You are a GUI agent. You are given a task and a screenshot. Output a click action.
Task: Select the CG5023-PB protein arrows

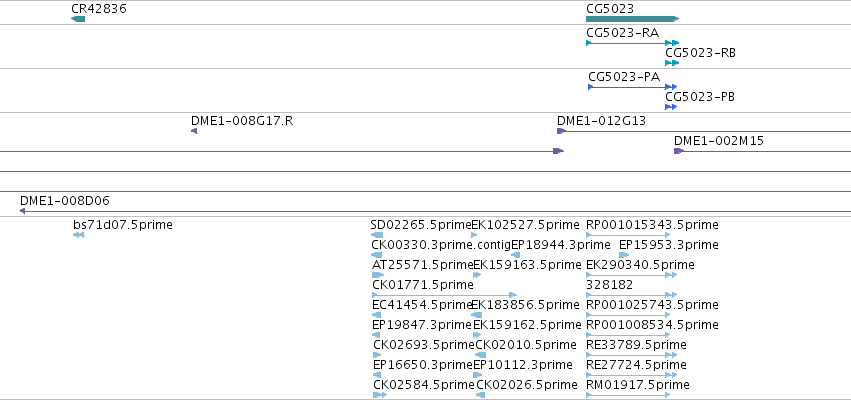coord(671,107)
